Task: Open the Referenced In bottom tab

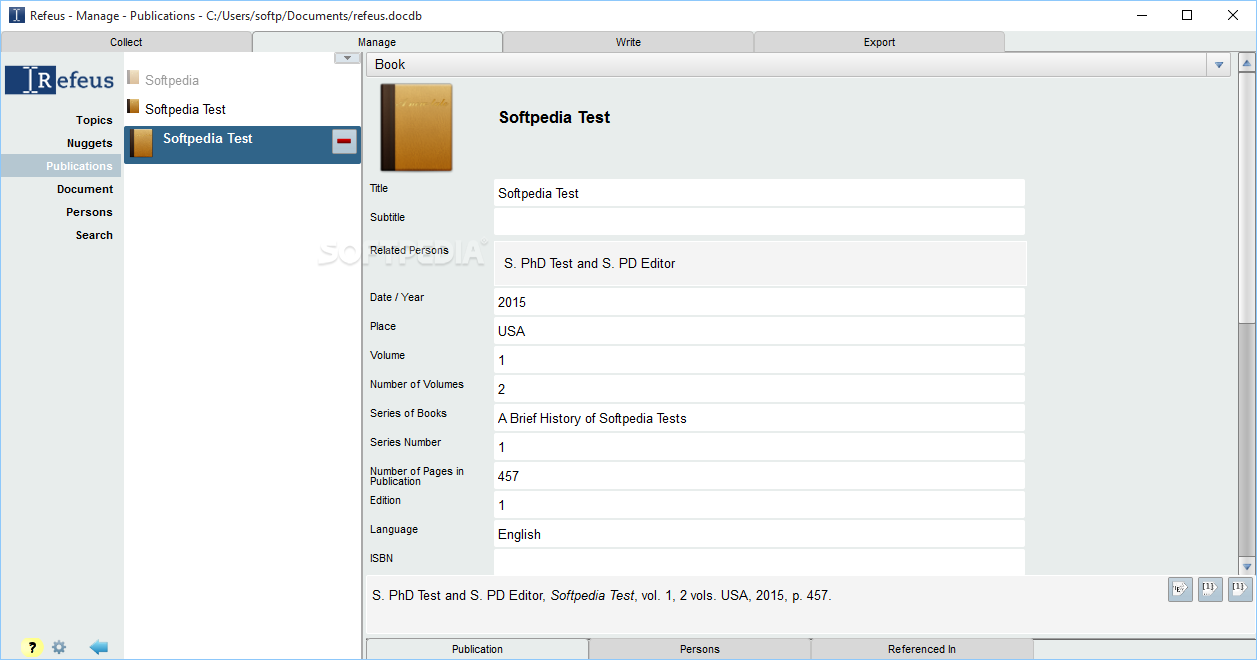Action: pos(922,649)
